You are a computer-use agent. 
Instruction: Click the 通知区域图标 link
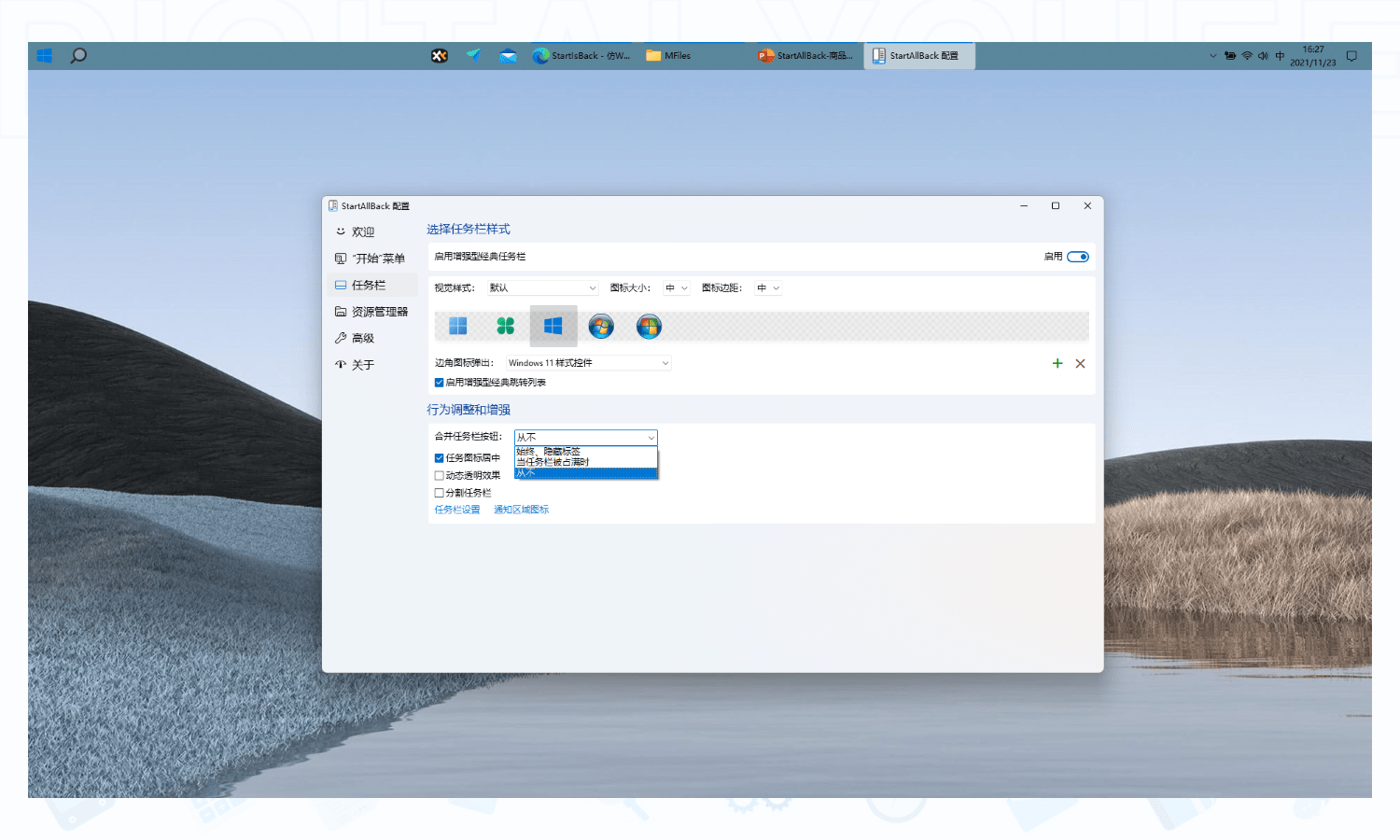point(523,510)
